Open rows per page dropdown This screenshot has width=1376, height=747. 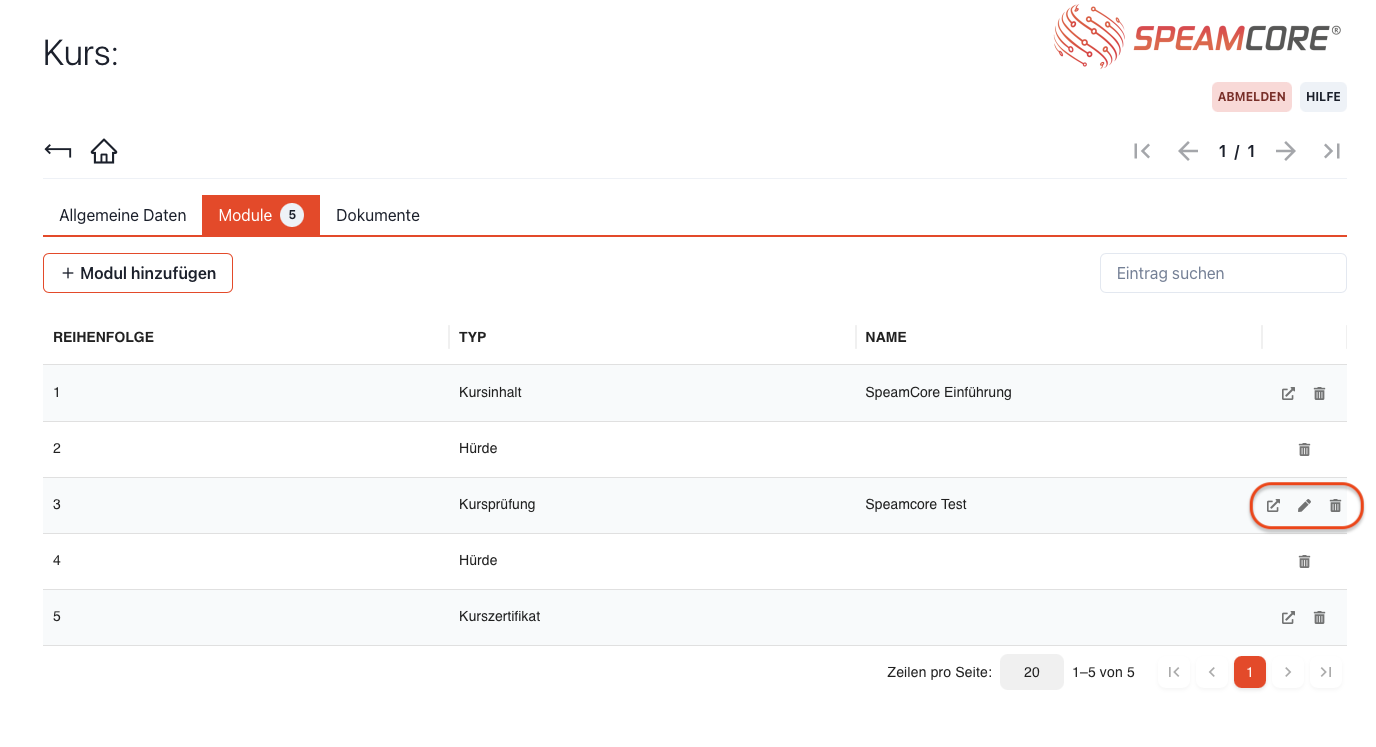(x=1031, y=672)
